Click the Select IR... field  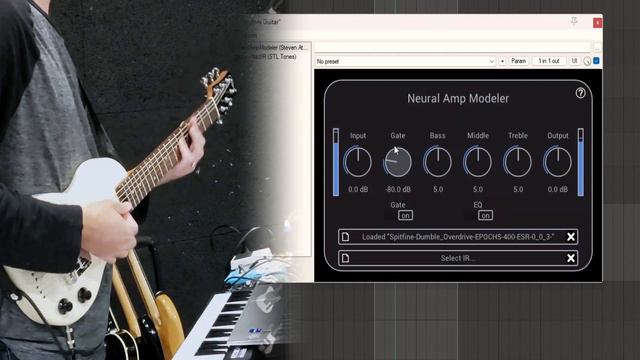458,258
